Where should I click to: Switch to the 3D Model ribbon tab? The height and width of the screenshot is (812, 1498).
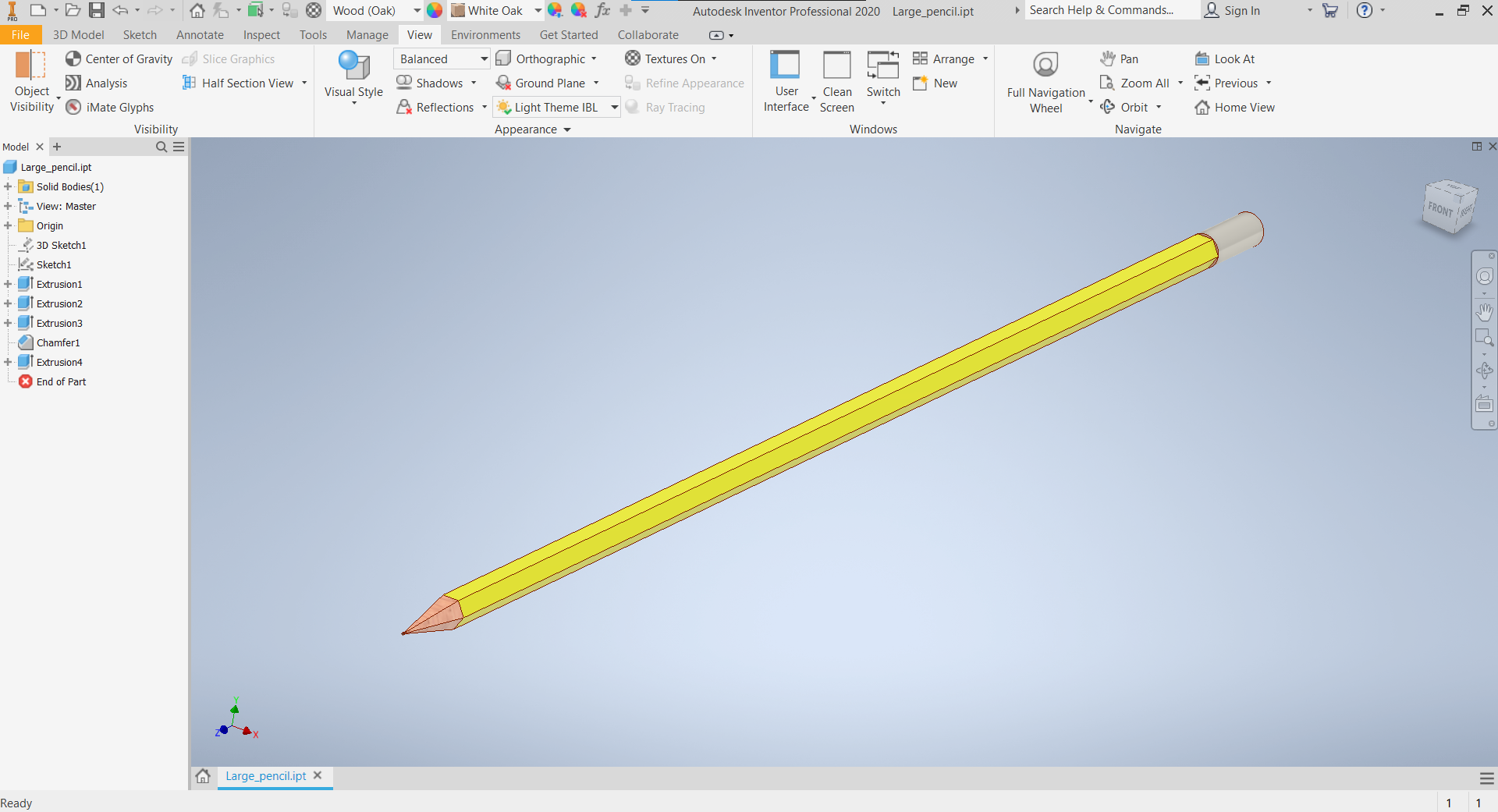click(x=78, y=34)
